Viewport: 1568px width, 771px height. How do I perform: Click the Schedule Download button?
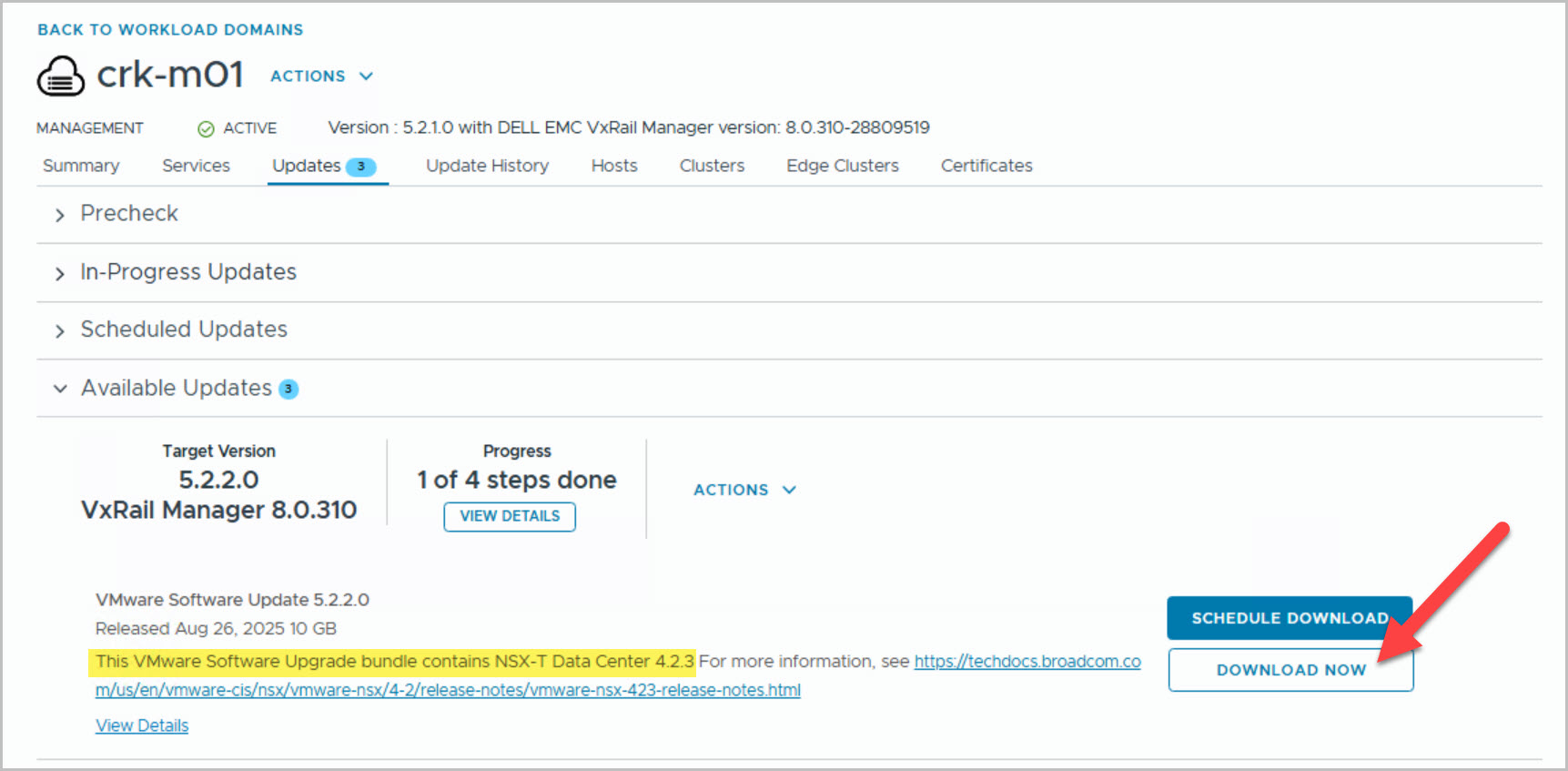pyautogui.click(x=1290, y=618)
